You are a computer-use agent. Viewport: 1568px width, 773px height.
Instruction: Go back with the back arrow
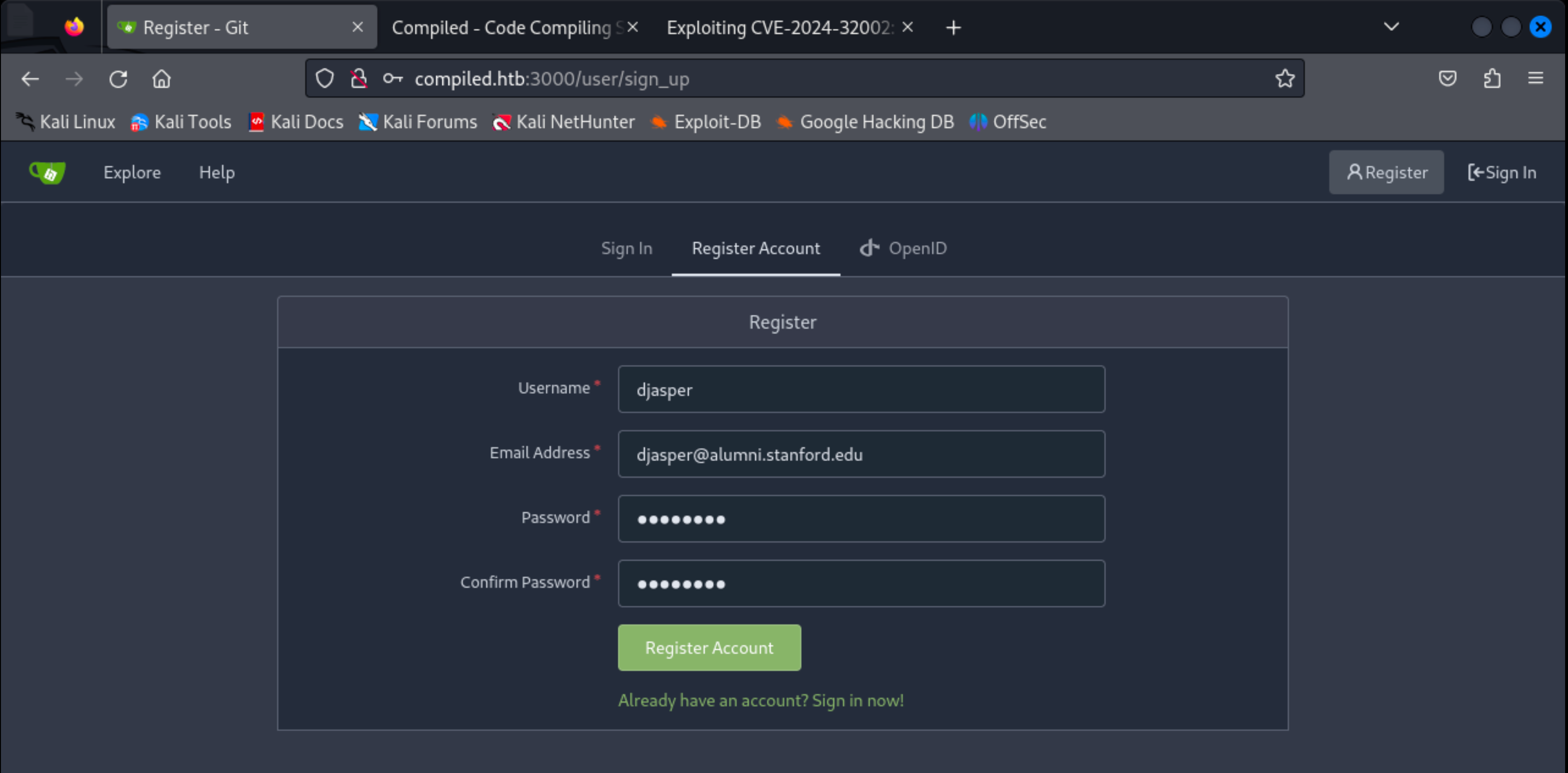click(30, 79)
